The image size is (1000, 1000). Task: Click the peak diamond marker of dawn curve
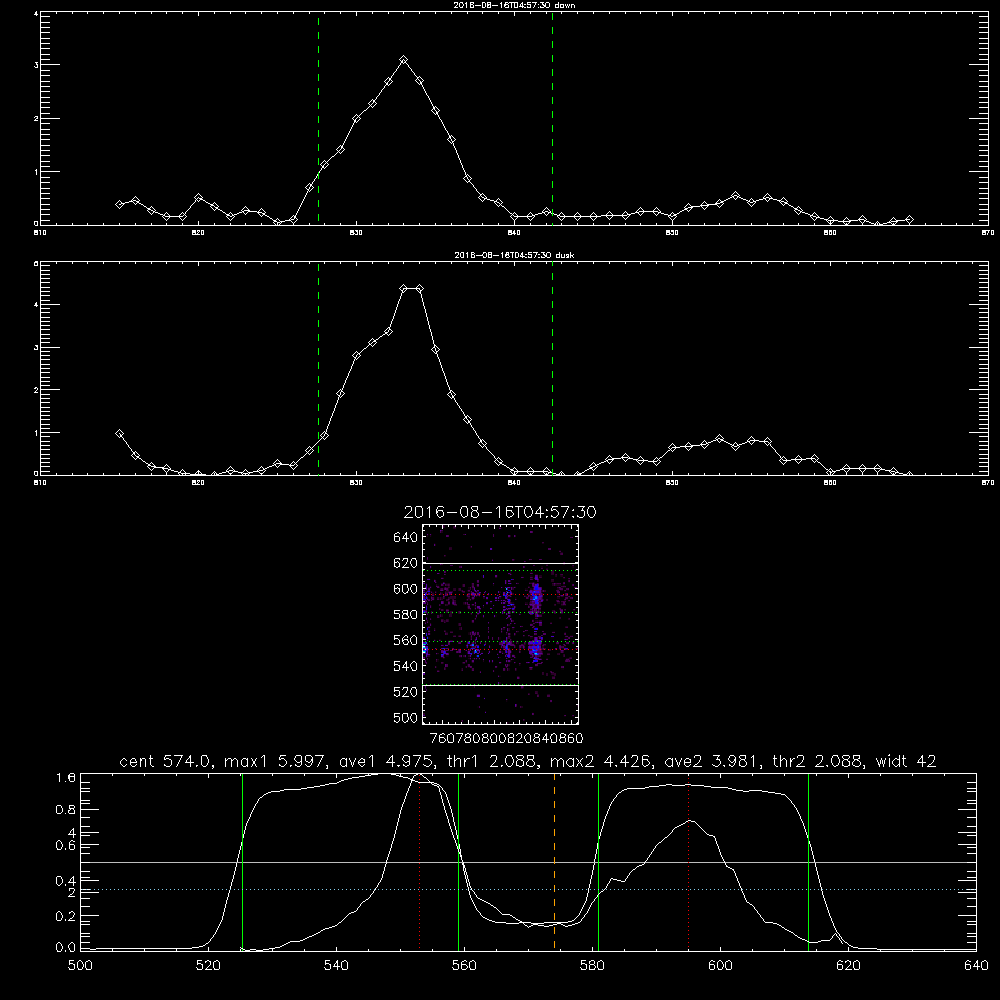coord(403,60)
